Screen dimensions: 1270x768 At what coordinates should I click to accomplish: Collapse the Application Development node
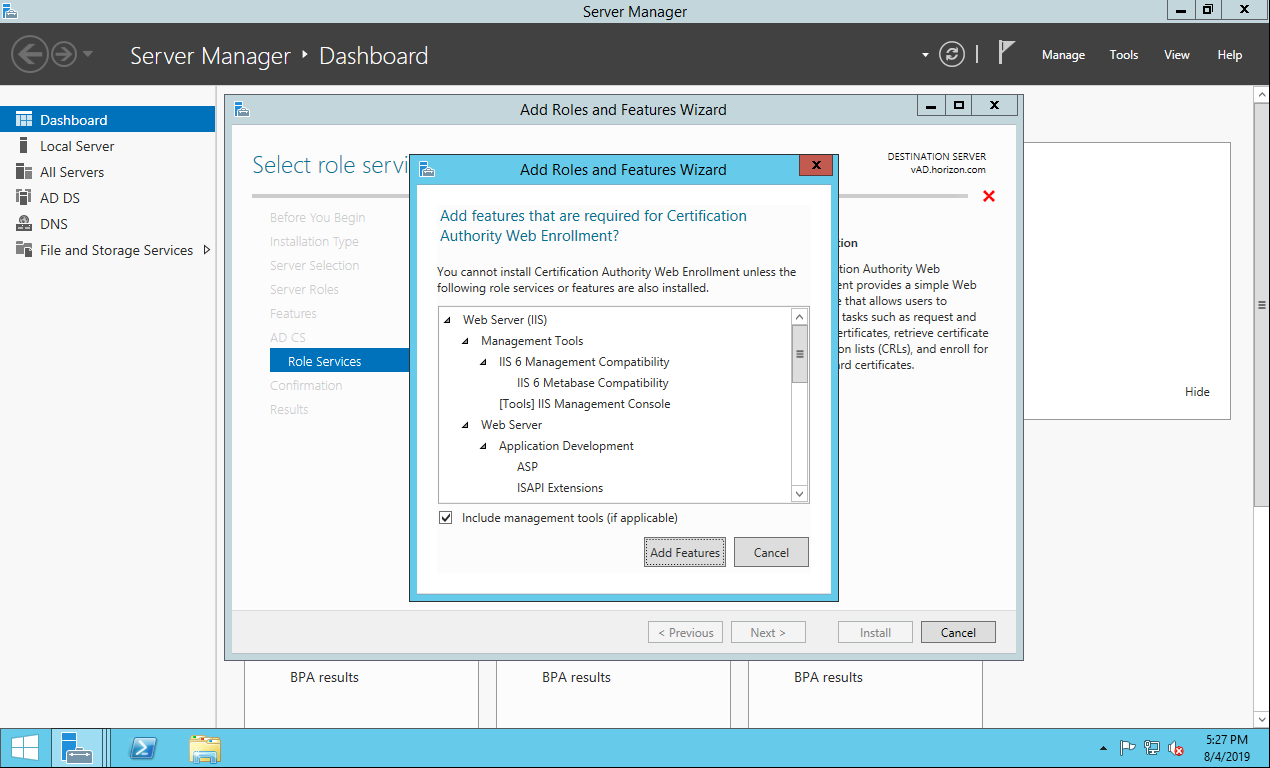pos(483,446)
